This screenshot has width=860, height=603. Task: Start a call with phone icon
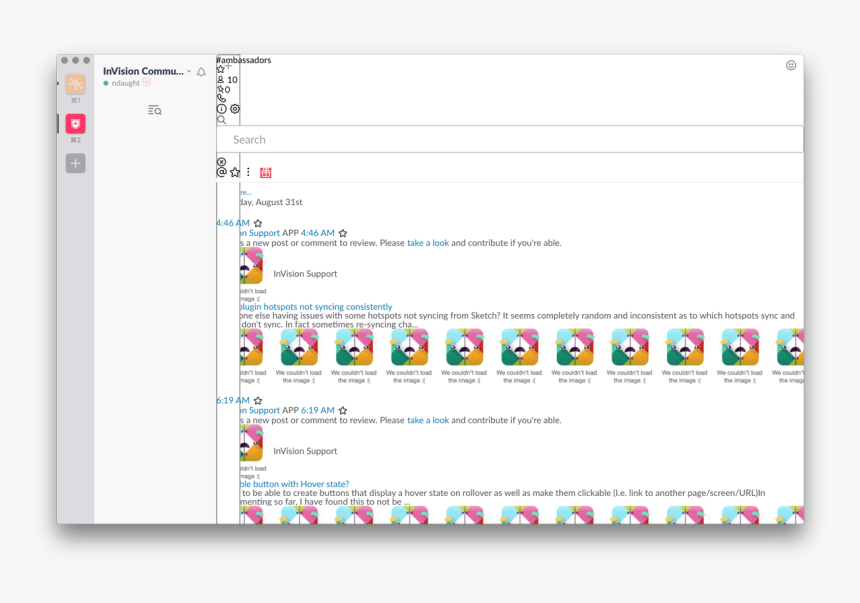click(221, 99)
